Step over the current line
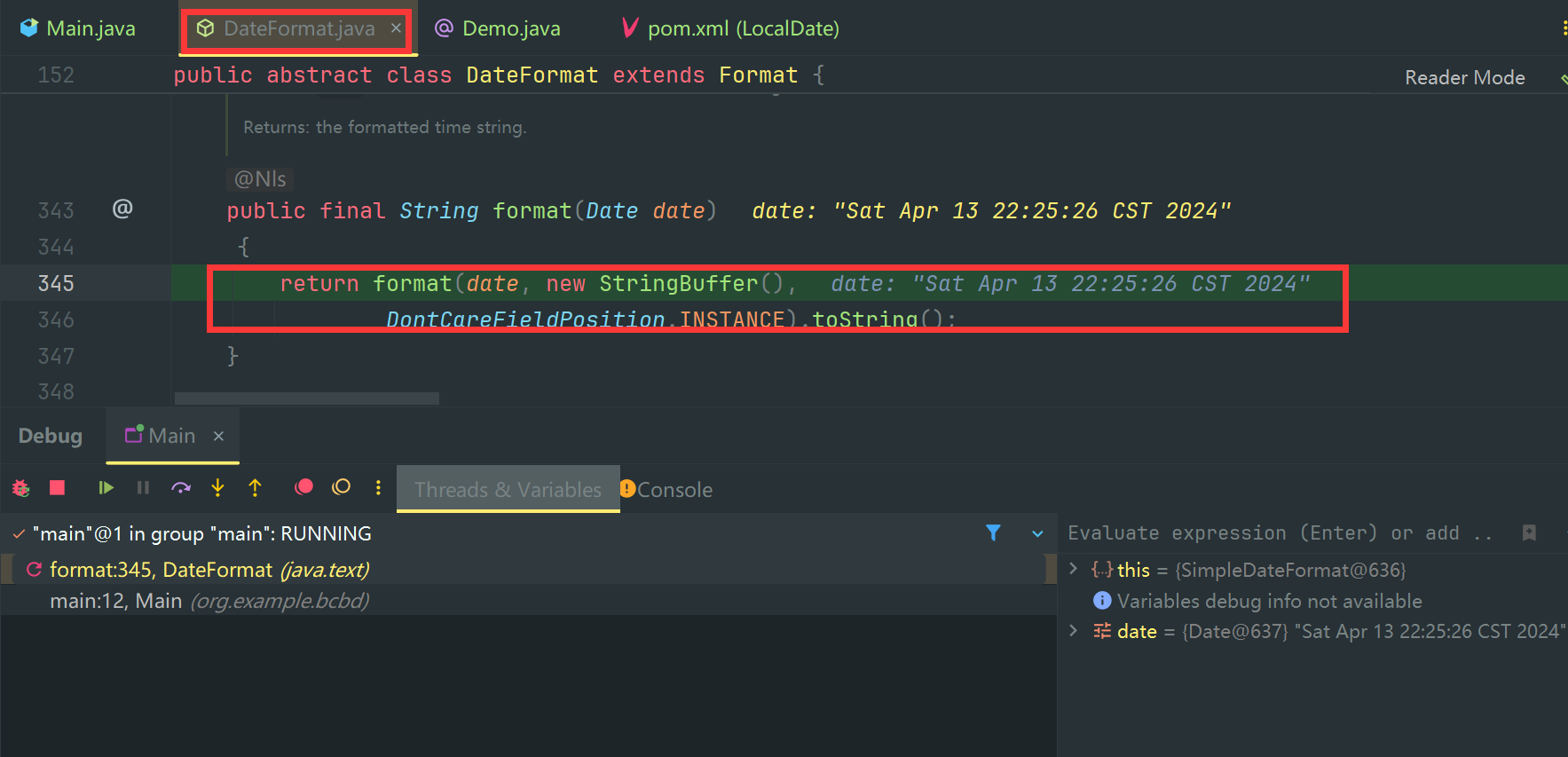Screen dimensions: 1568x757 [x=181, y=487]
